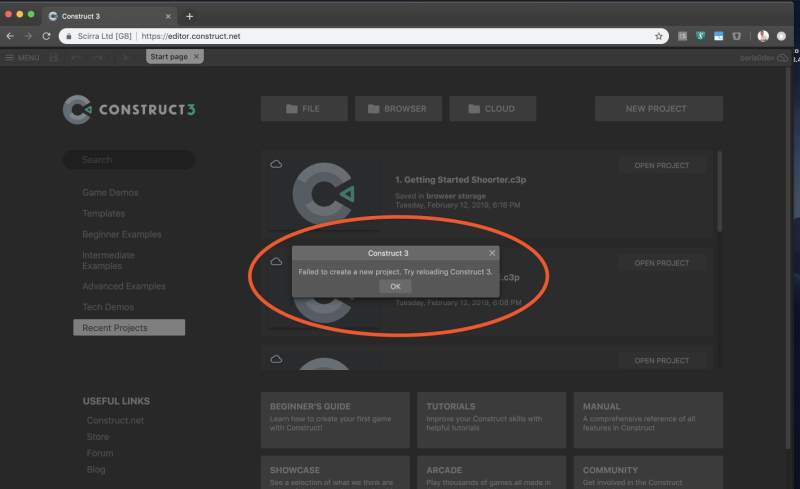Viewport: 800px width, 489px height.
Task: Click the Save icon in the toolbar
Action: [54, 57]
